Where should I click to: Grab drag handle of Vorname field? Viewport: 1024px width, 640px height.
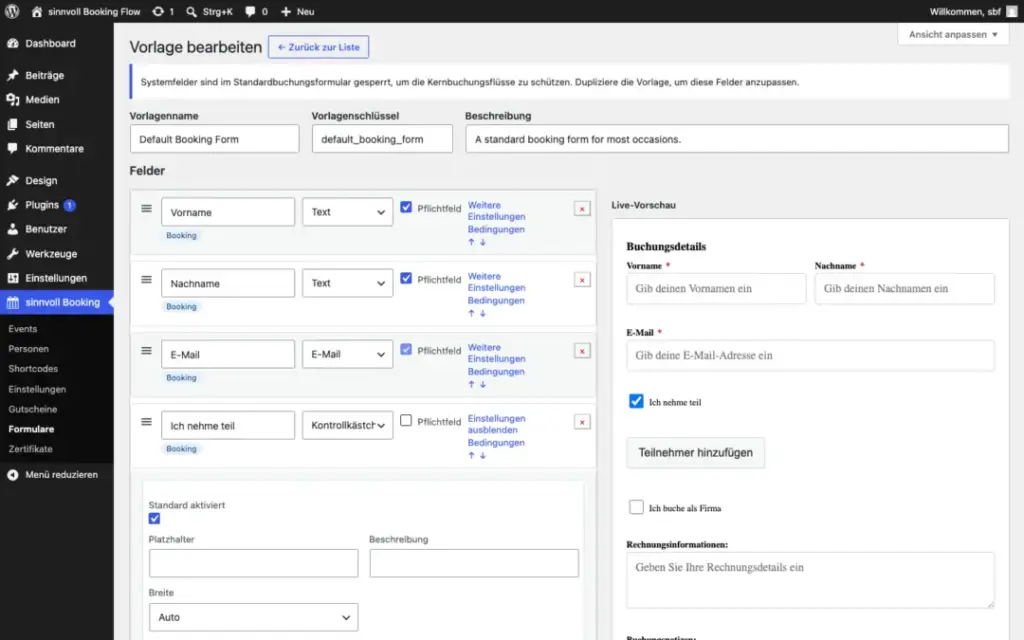(146, 208)
